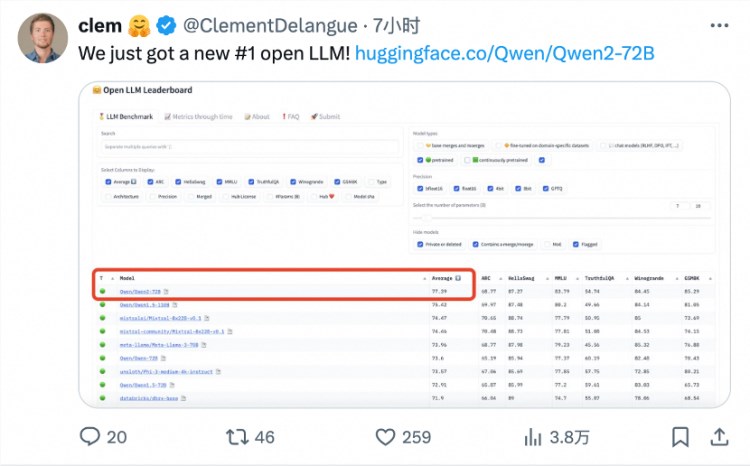The height and width of the screenshot is (466, 750).
Task: Sort by the Model column header
Action: pyautogui.click(x=127, y=277)
